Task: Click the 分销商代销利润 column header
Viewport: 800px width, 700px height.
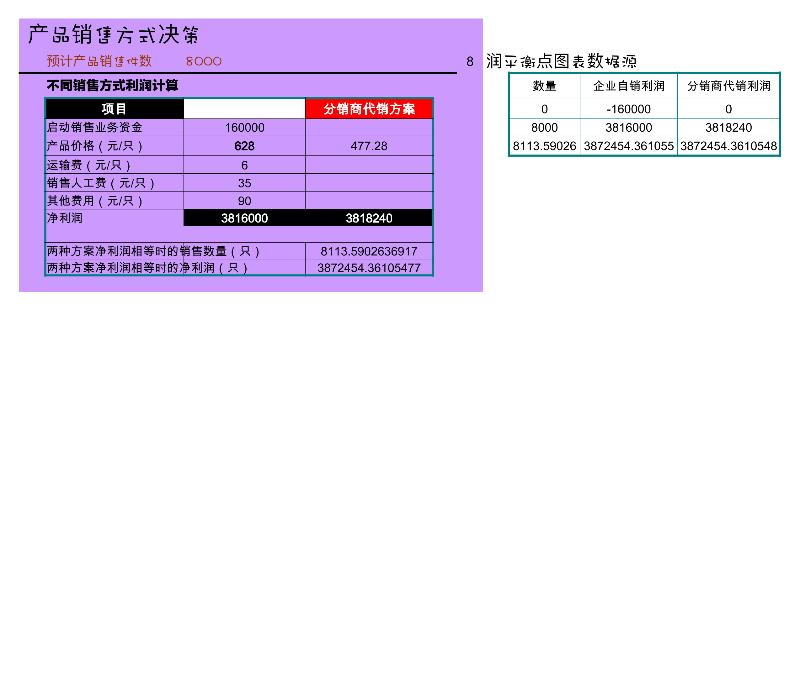Action: [x=729, y=86]
